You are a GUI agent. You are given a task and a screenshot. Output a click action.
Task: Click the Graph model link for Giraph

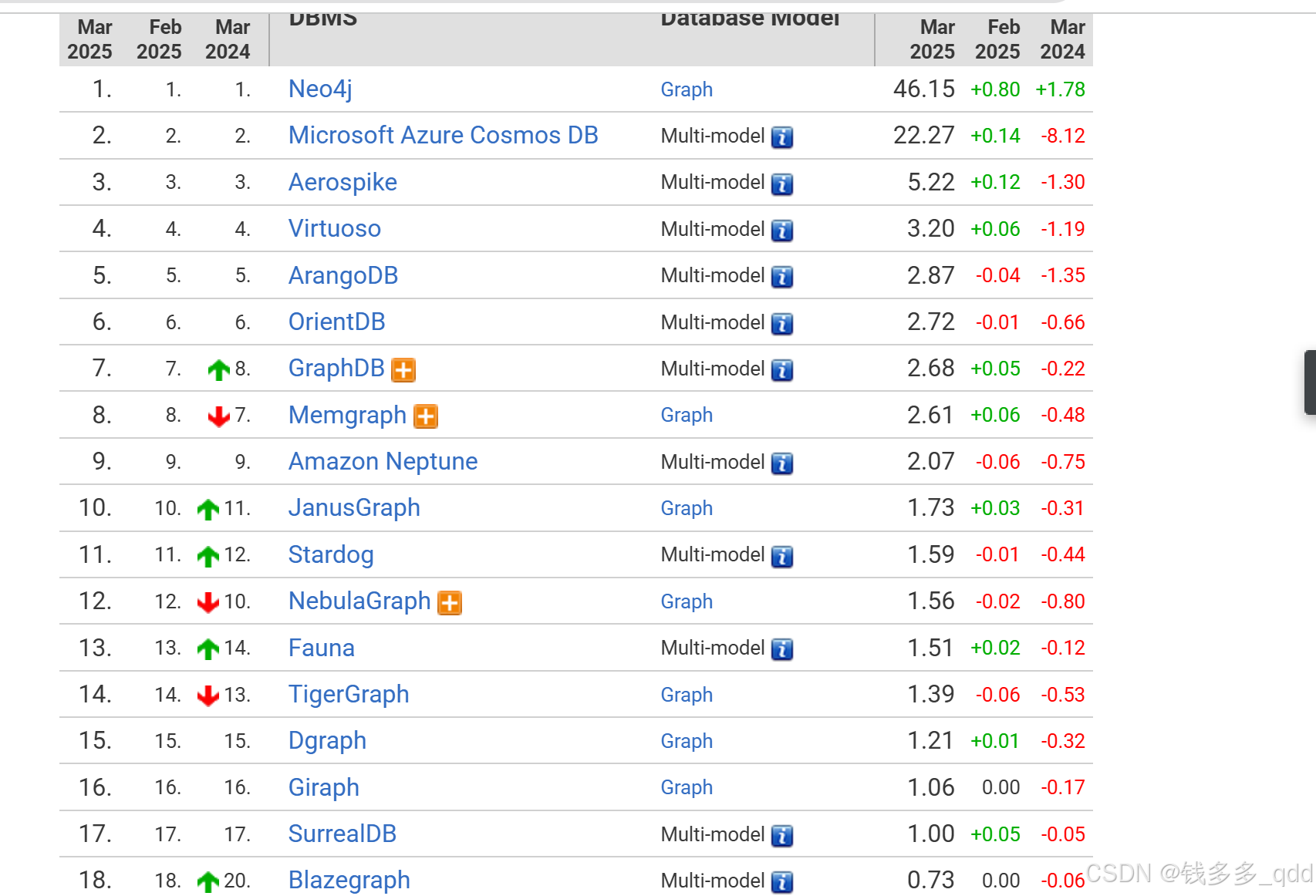[687, 788]
